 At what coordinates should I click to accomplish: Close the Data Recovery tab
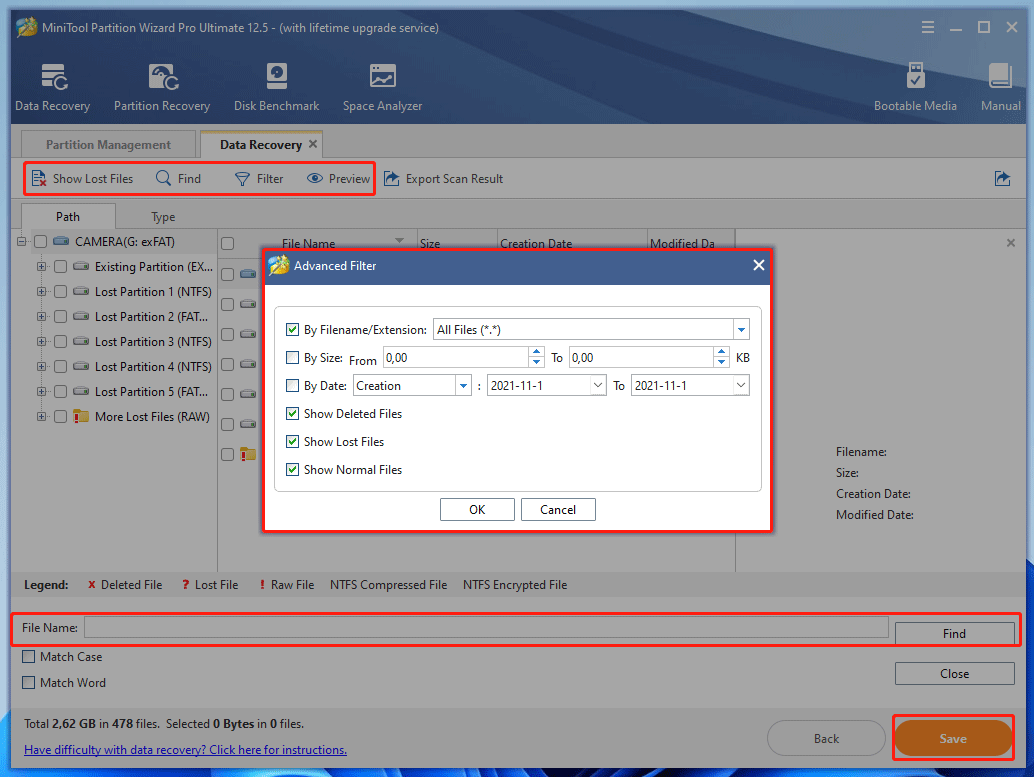click(x=313, y=144)
